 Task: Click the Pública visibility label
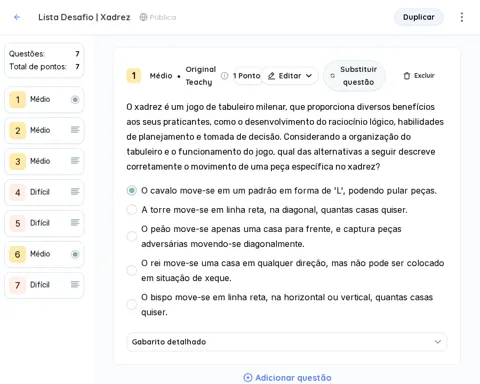coord(163,17)
